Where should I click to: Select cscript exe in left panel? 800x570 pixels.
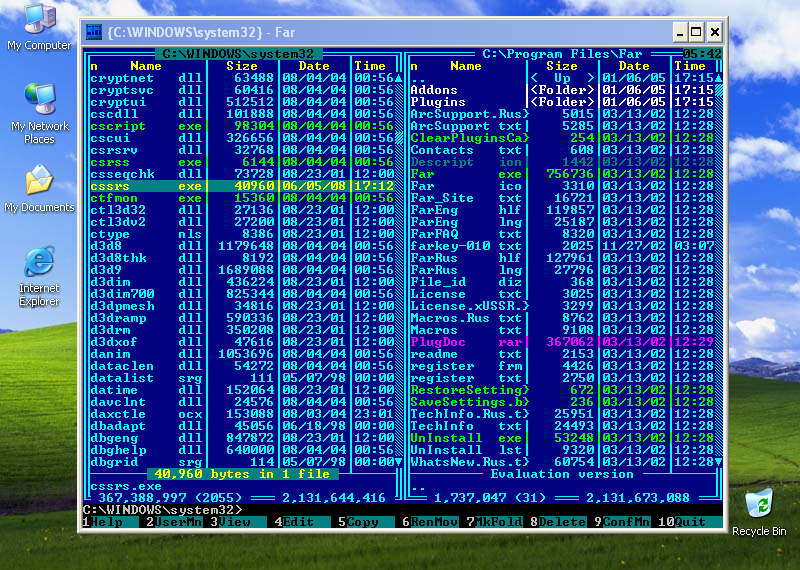coord(118,126)
